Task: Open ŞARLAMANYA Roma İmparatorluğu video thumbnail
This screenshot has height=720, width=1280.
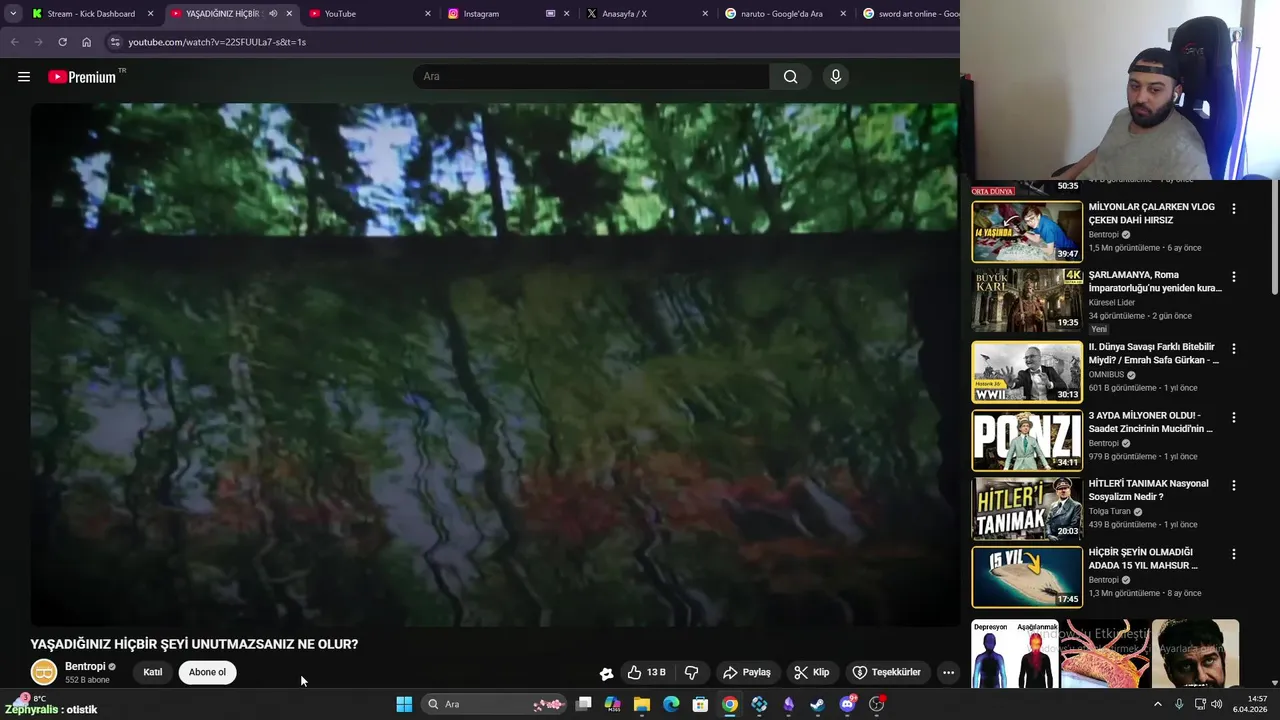Action: [x=1027, y=300]
